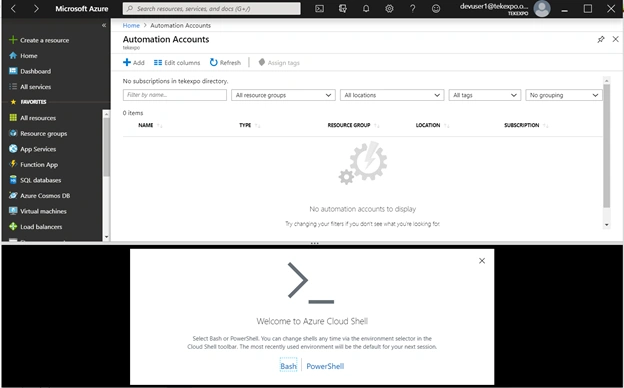624x388 pixels.
Task: Refresh the automation accounts list
Action: click(x=225, y=62)
